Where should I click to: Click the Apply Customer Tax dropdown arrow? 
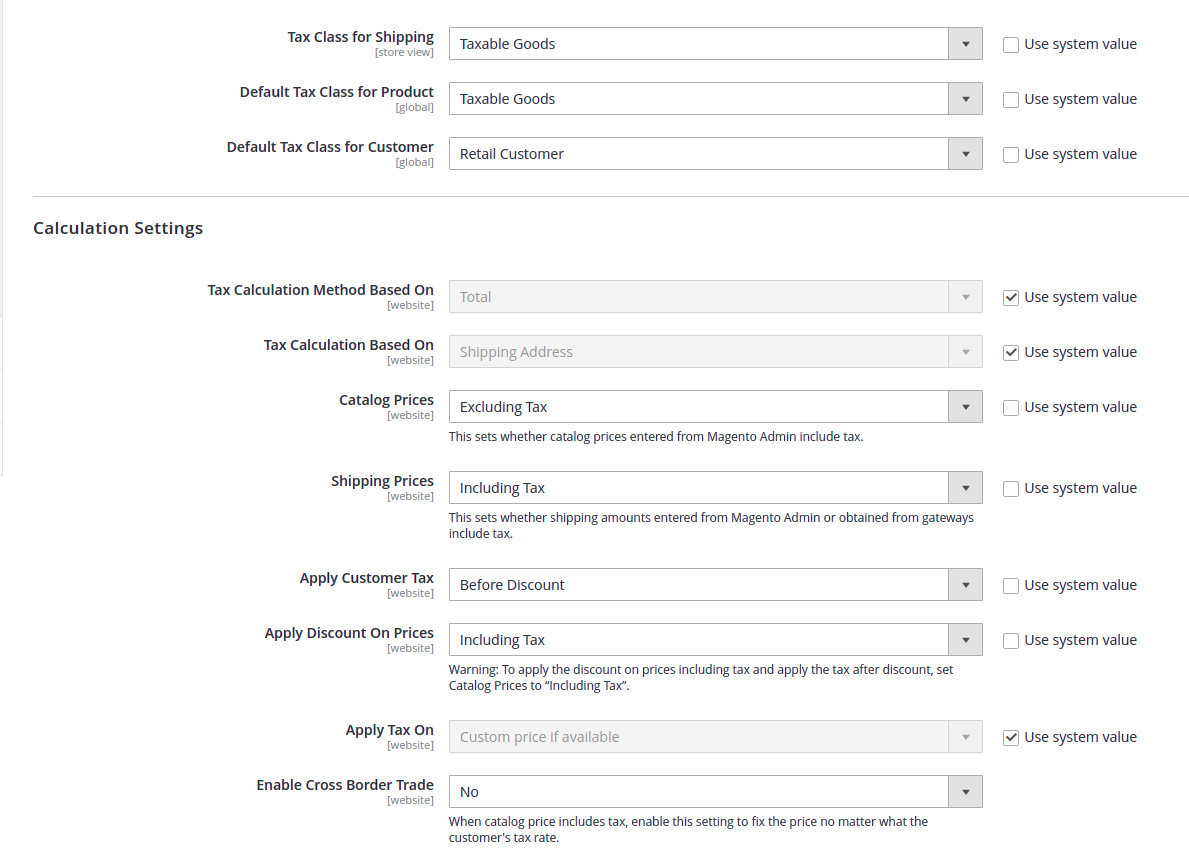(964, 584)
